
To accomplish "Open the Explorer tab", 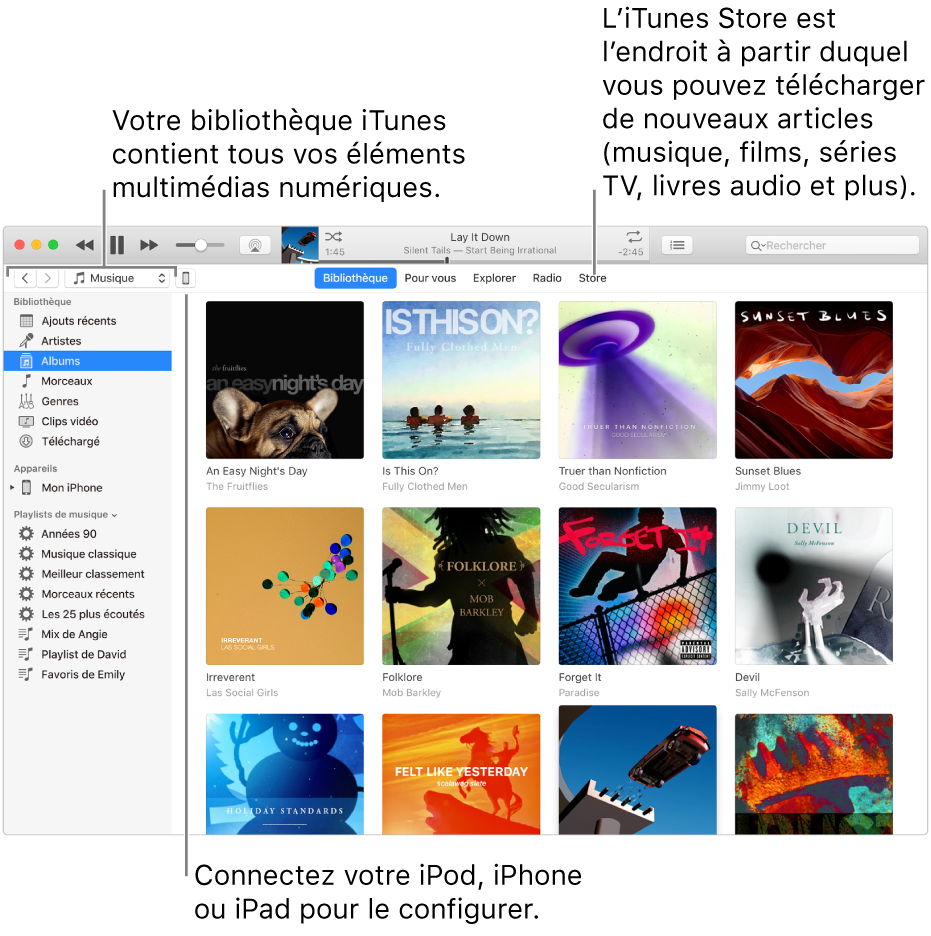I will [x=494, y=278].
